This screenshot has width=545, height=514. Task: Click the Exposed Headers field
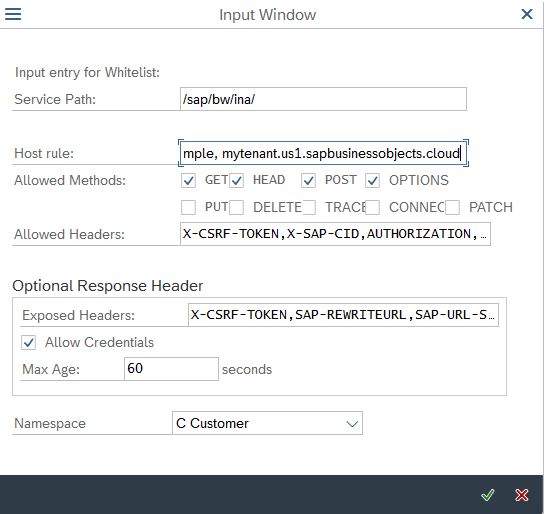343,315
